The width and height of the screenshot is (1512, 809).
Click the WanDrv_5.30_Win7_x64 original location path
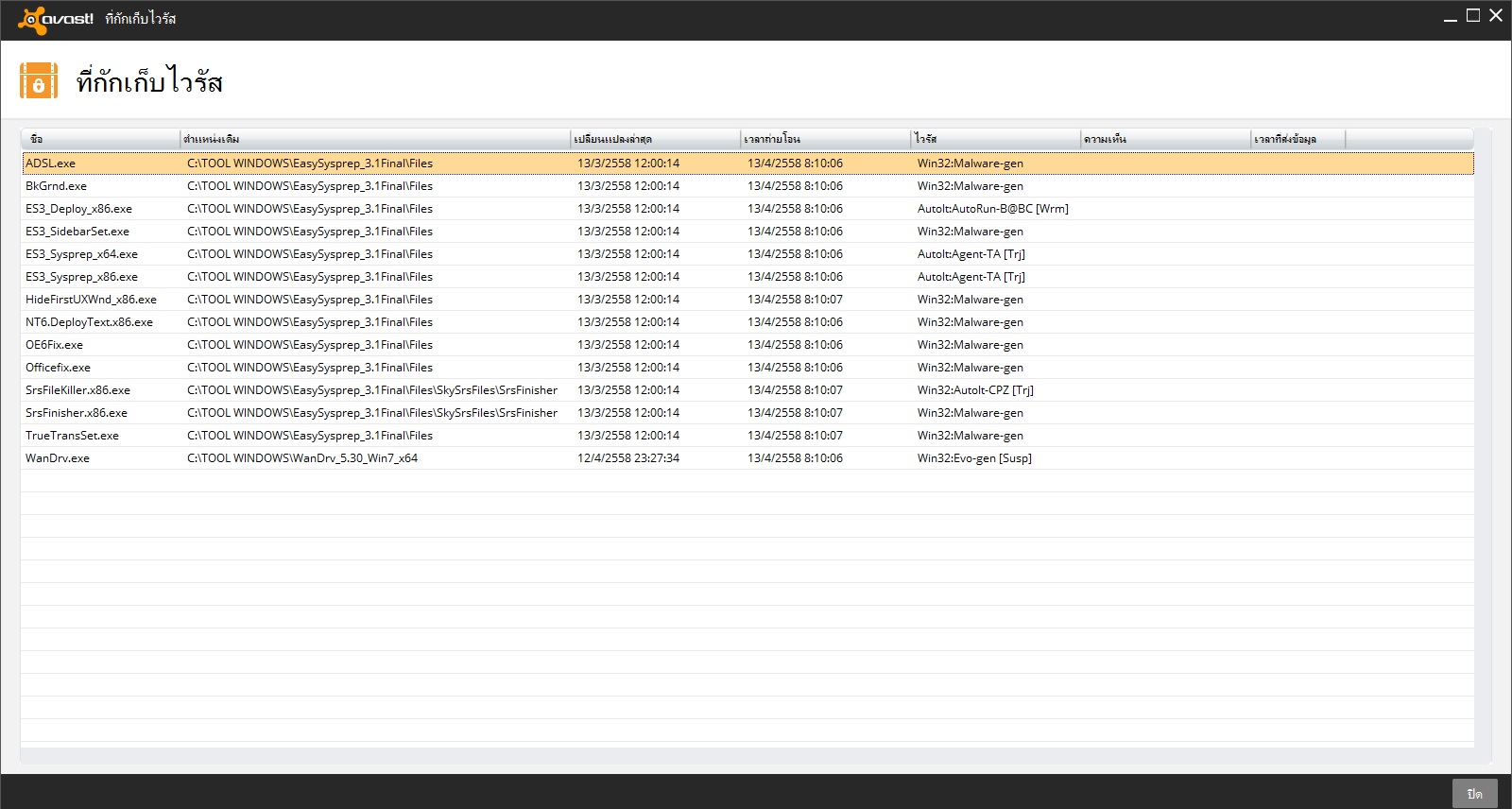click(x=302, y=458)
